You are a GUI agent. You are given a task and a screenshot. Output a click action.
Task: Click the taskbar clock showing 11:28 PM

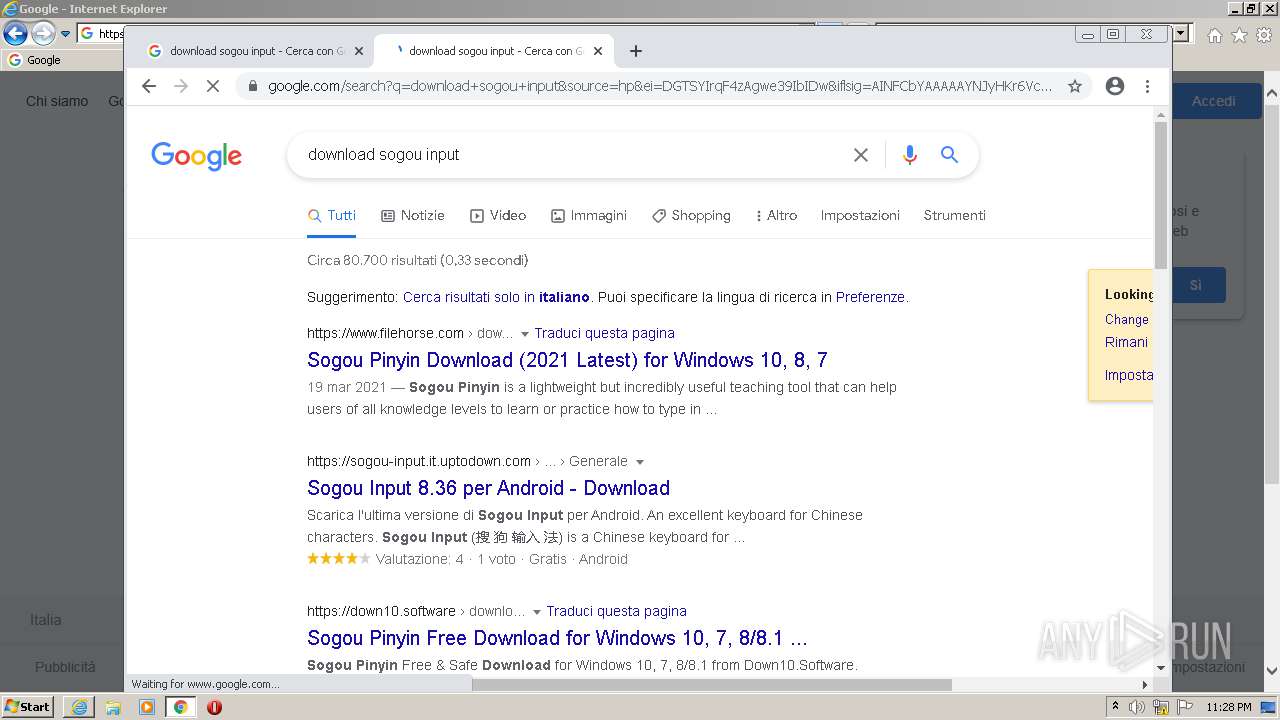tap(1229, 707)
